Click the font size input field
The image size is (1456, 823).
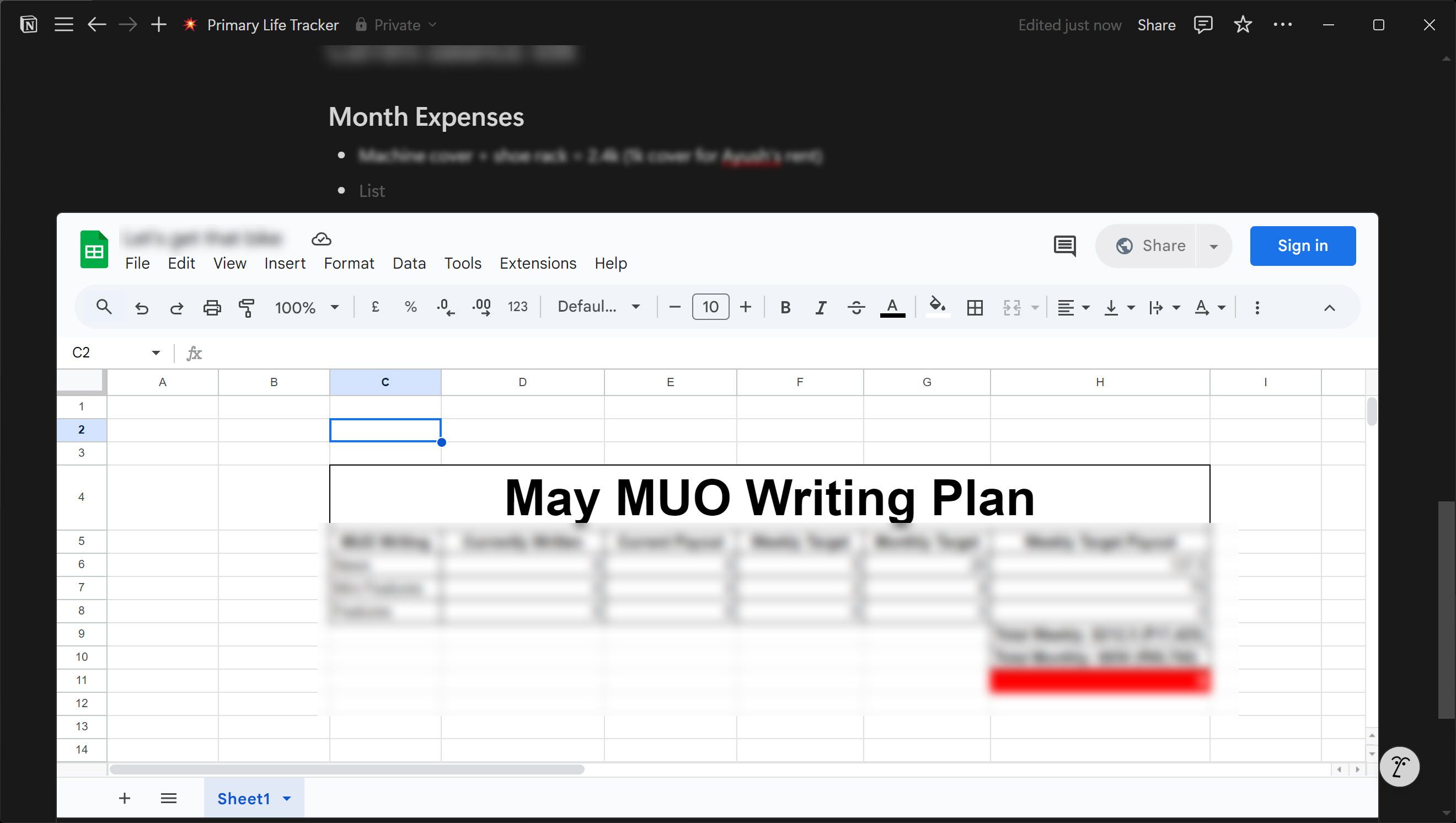click(x=710, y=307)
